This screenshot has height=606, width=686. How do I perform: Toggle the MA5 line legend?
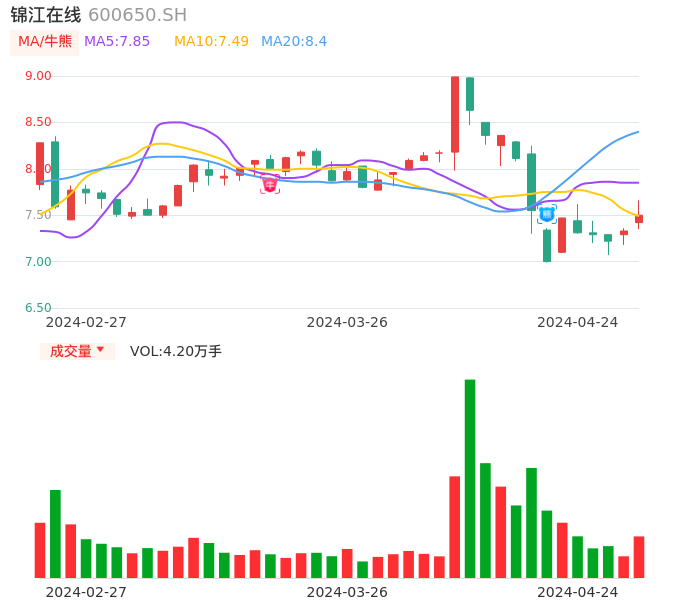(117, 42)
